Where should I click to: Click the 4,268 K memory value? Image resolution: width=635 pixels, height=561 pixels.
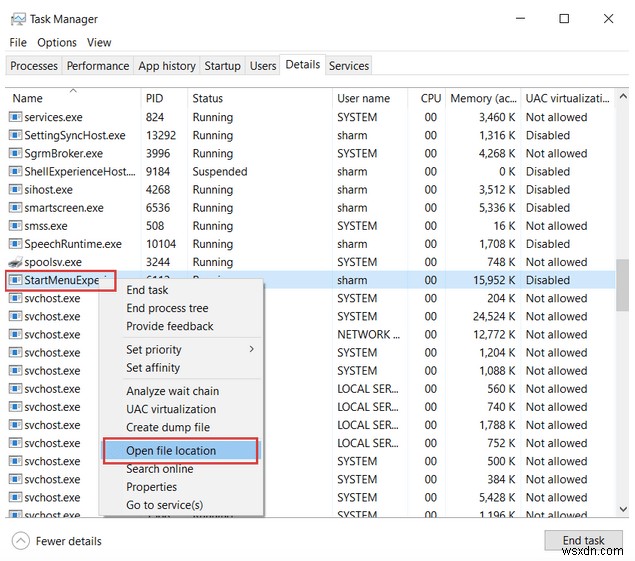coord(497,154)
